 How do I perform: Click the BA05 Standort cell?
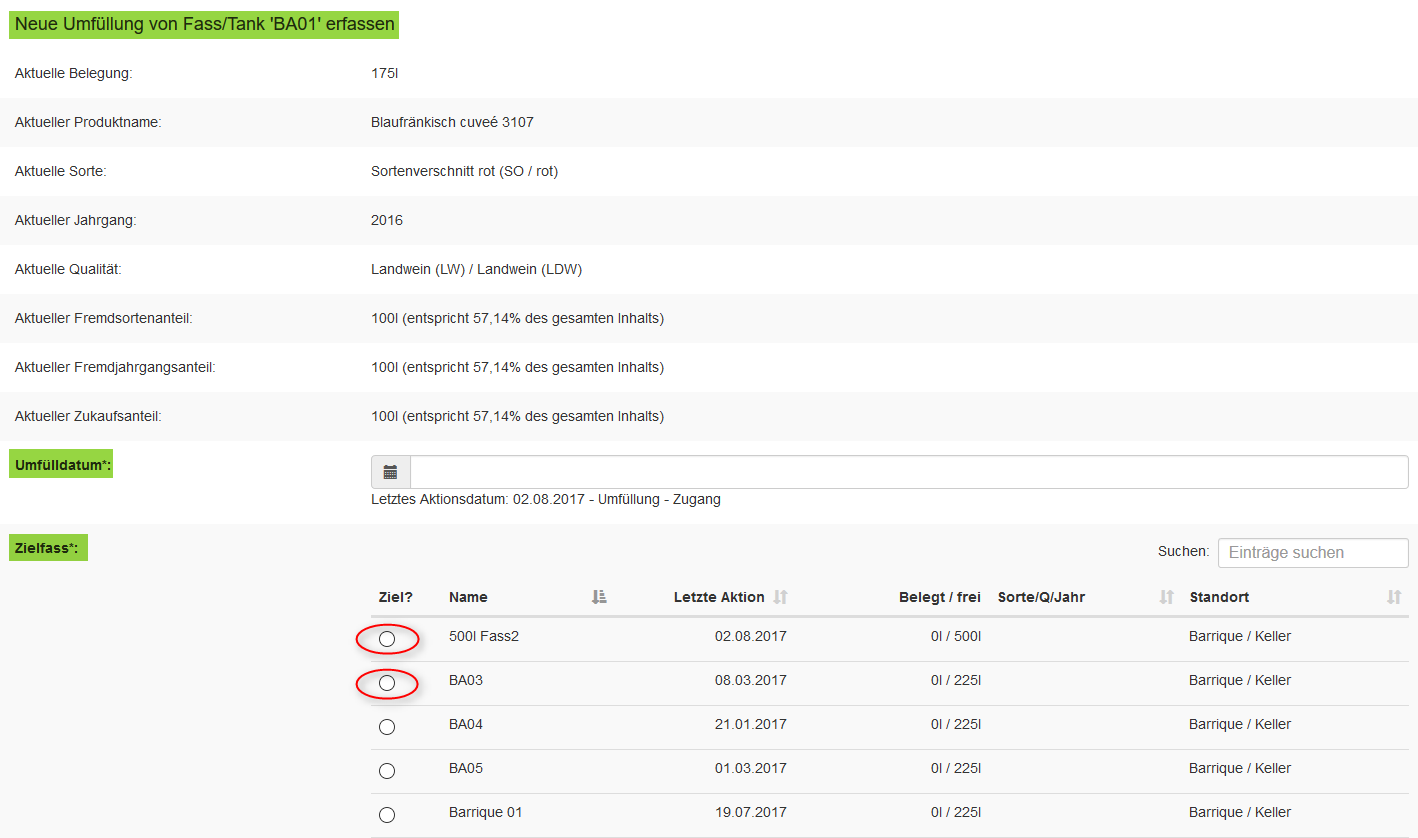pos(1240,769)
